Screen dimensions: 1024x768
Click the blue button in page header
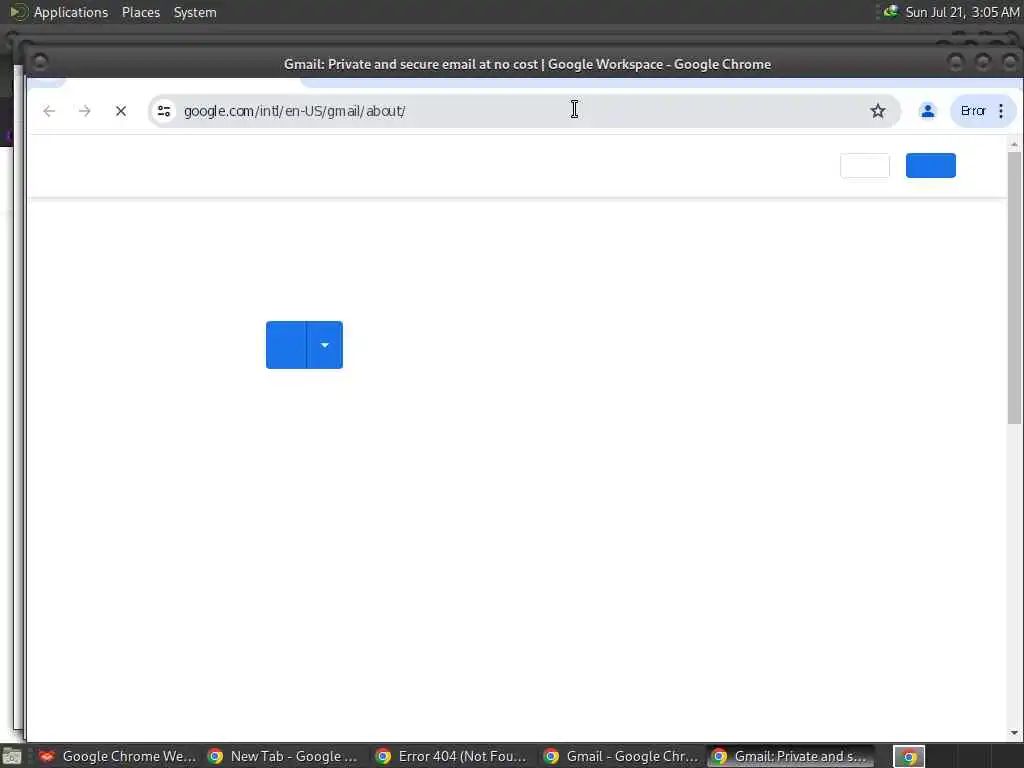tap(931, 165)
